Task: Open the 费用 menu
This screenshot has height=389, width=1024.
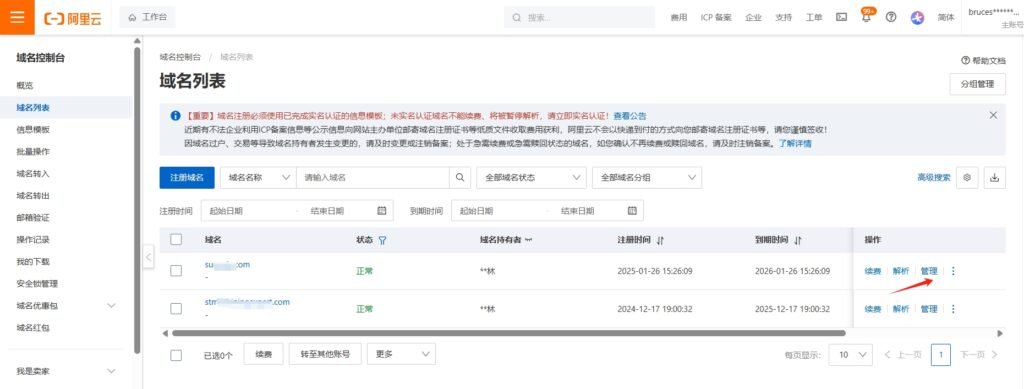Action: point(679,18)
